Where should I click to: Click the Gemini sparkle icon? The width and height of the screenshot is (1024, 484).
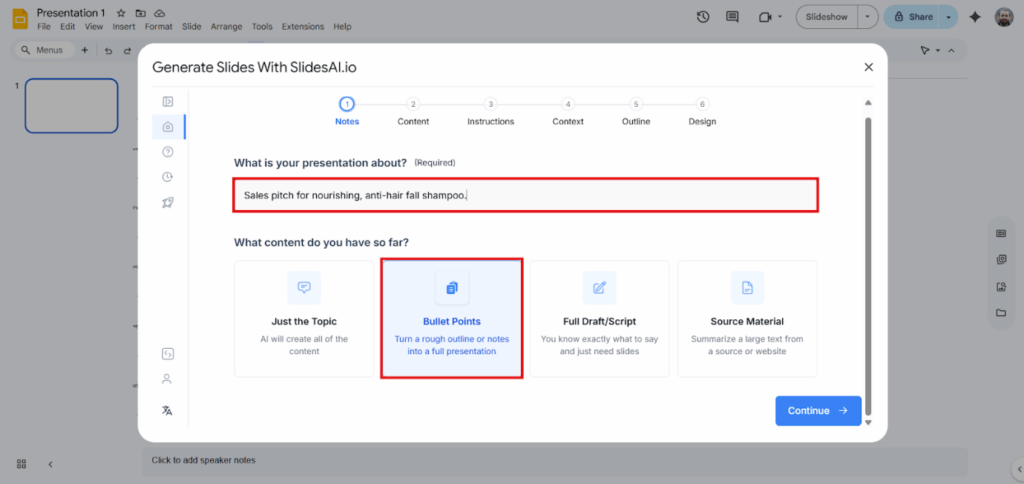click(975, 17)
